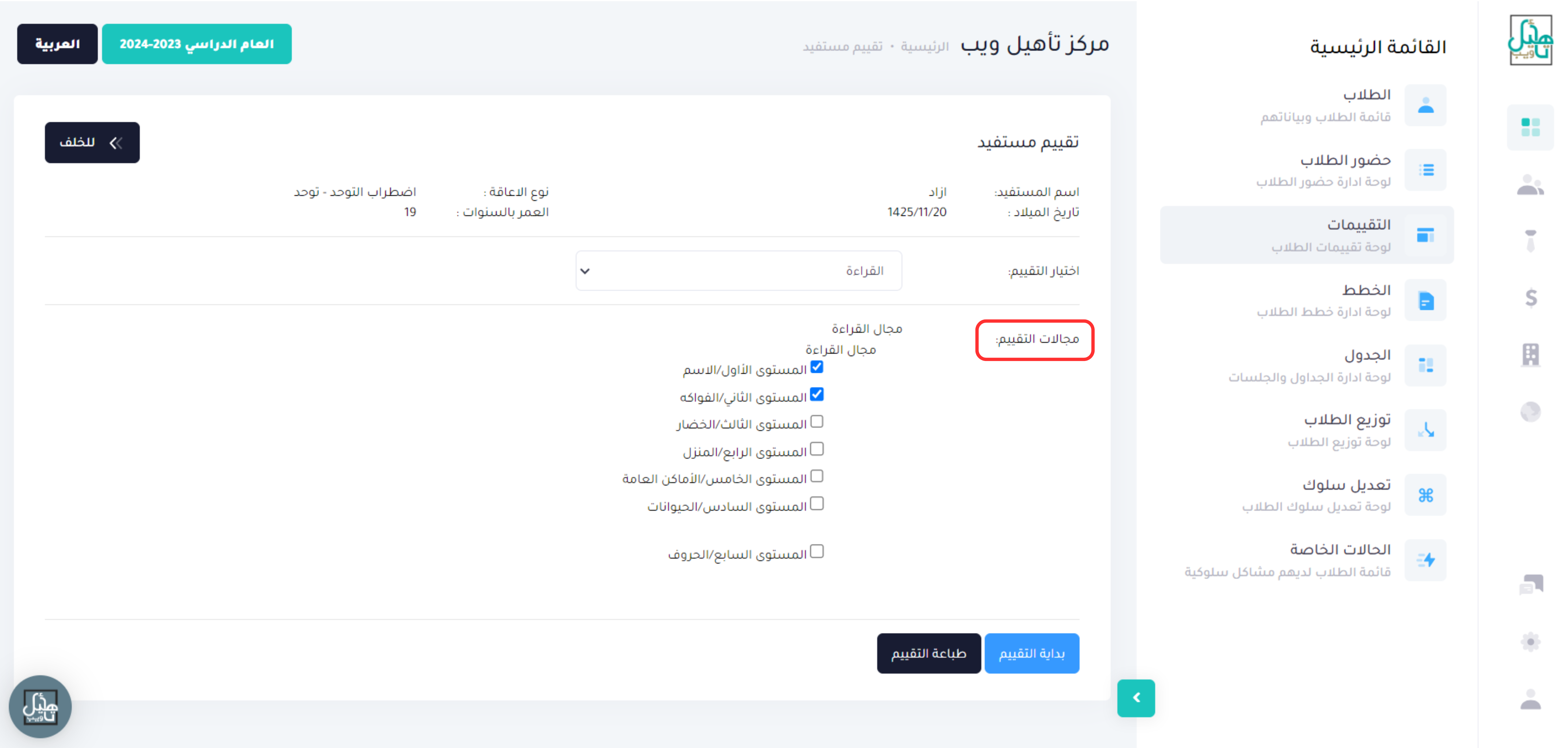Uncheck المستوى الثاني/الفواكه checkbox
1568x748 pixels.
[817, 395]
